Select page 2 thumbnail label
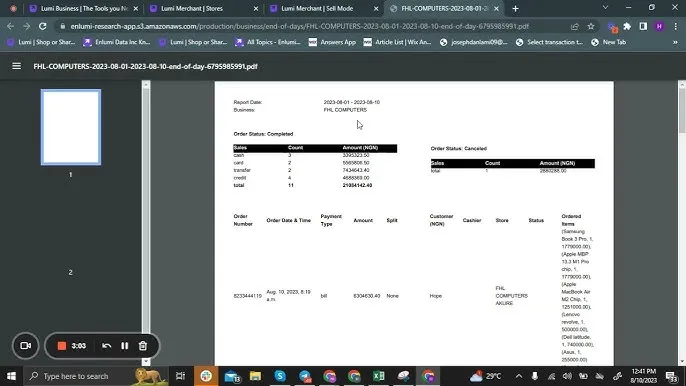Screen dimensions: 686x386 click(x=70, y=272)
